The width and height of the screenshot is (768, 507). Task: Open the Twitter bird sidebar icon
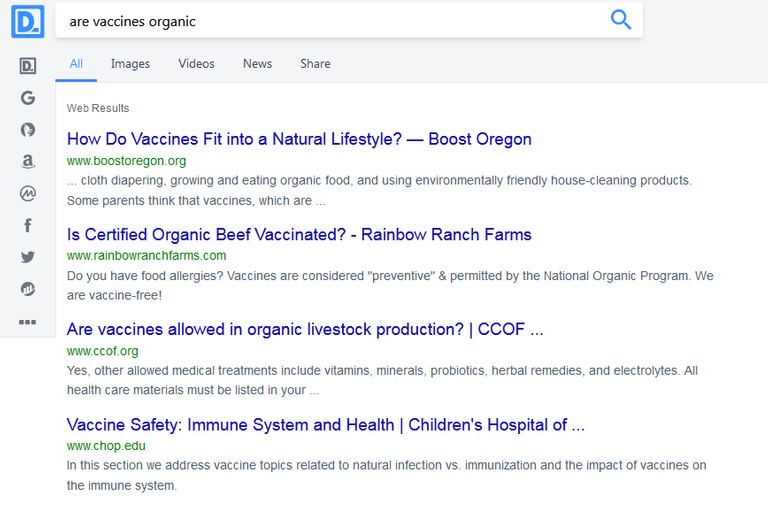[28, 257]
